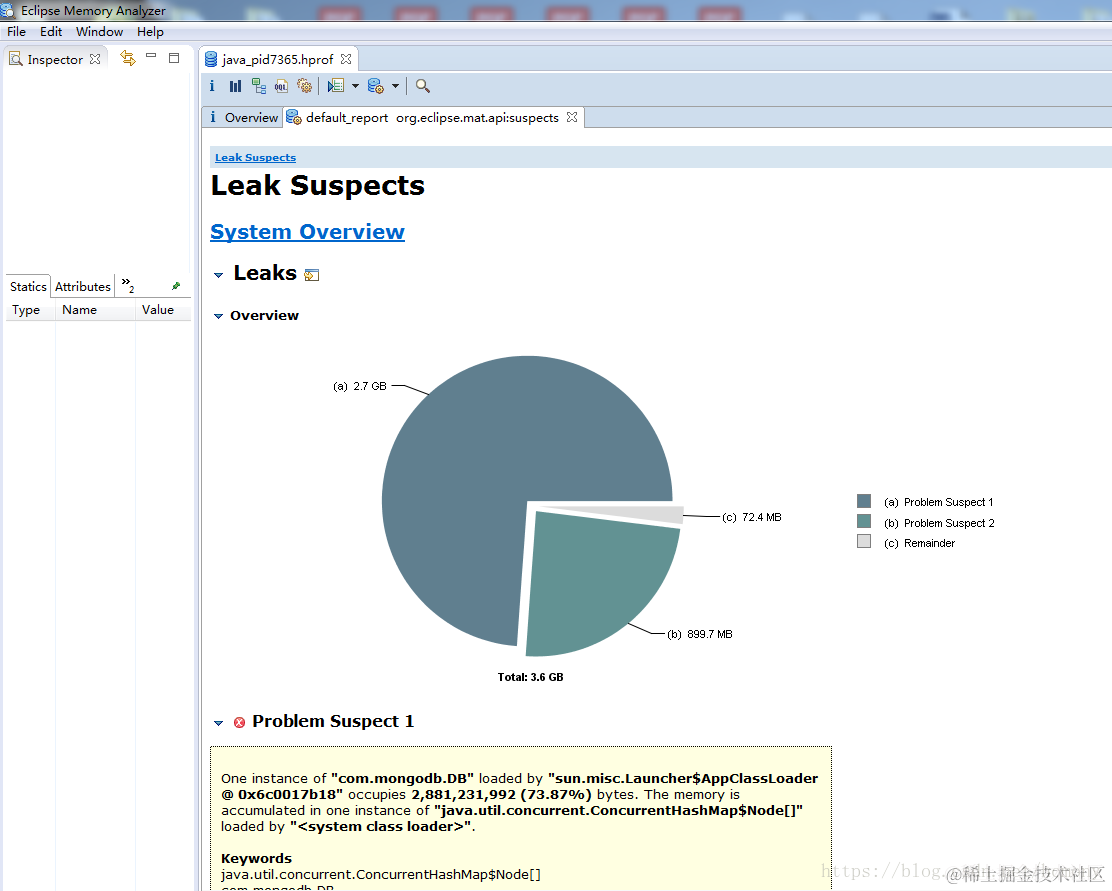The width and height of the screenshot is (1112, 891).
Task: Minimize the Inspector panel
Action: (151, 55)
